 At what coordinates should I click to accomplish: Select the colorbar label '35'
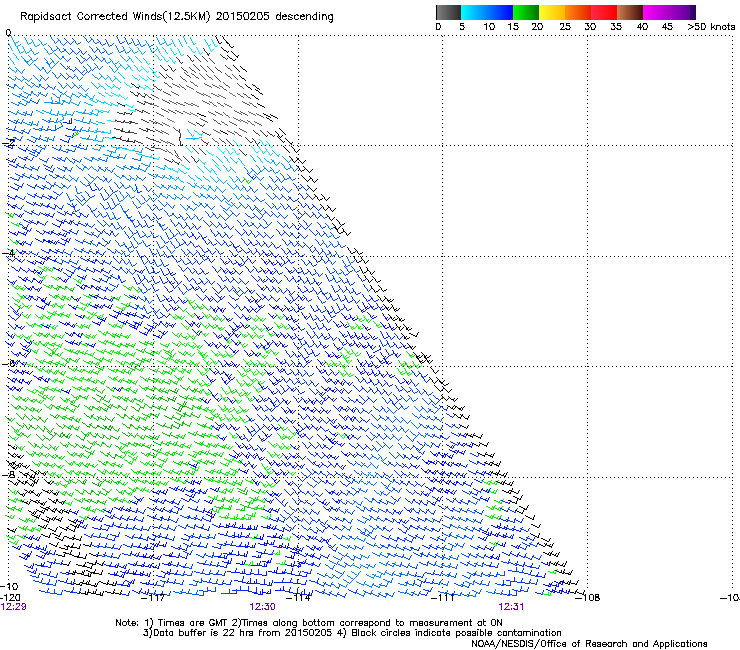coord(616,27)
